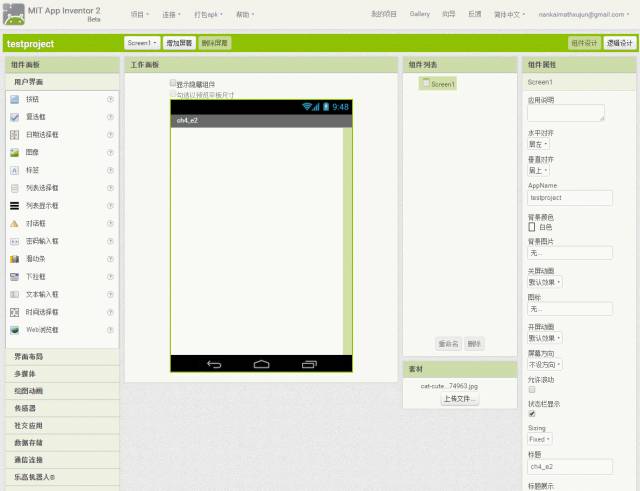Toggle 显示隐藏组件 checkbox in viewer
Image resolution: width=640 pixels, height=491 pixels.
click(x=174, y=84)
